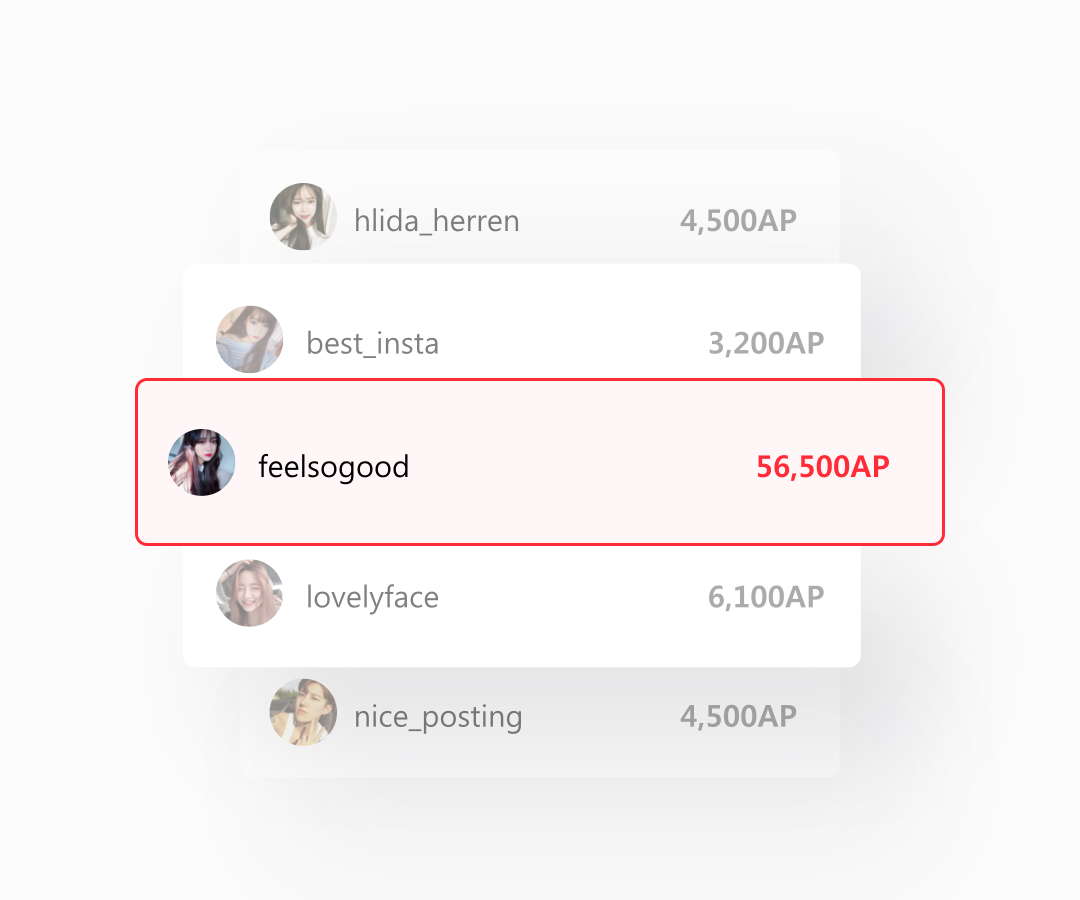Select the 3,200AP value

[766, 343]
